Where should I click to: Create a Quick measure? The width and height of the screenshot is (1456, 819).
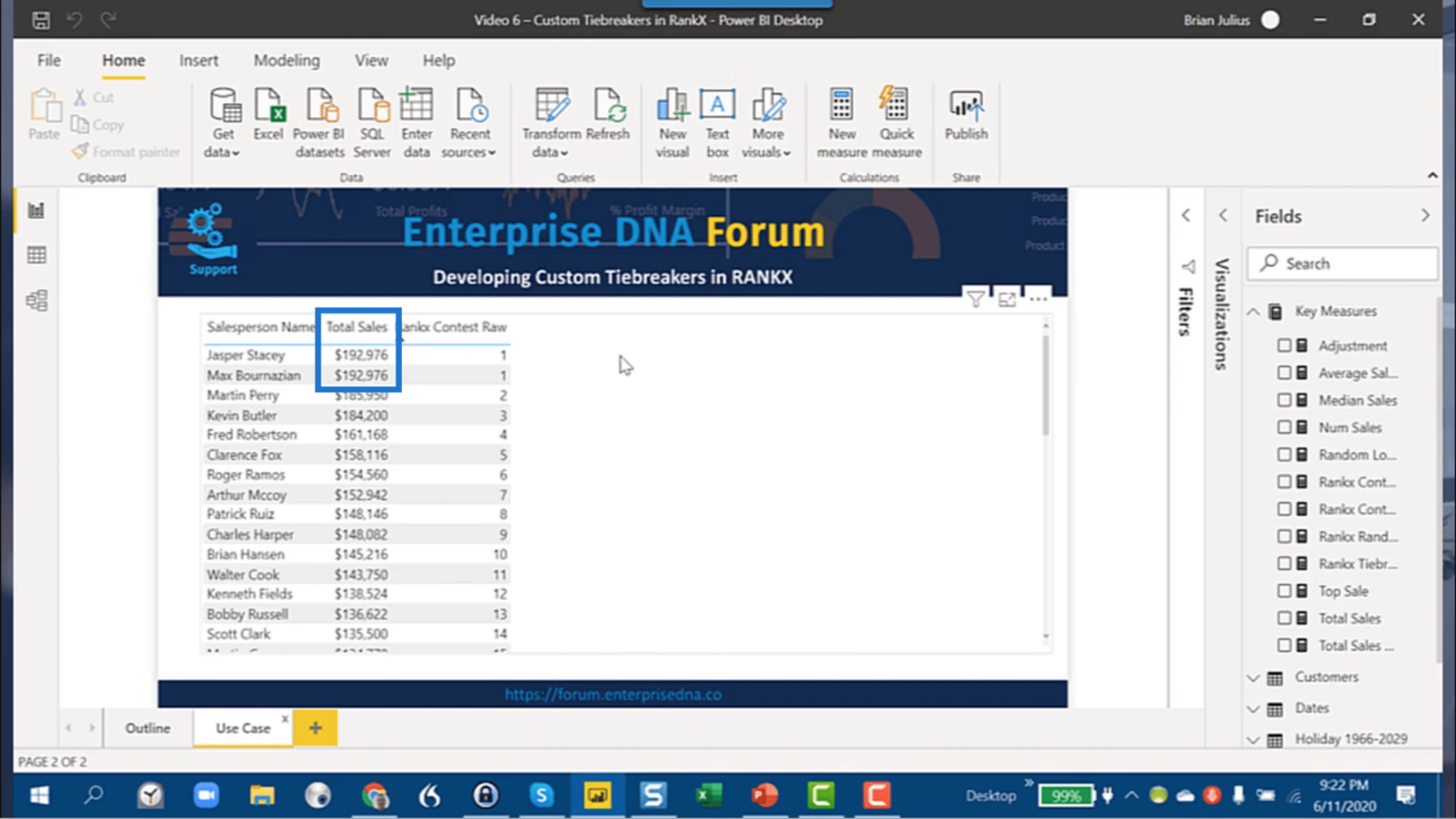(x=896, y=122)
